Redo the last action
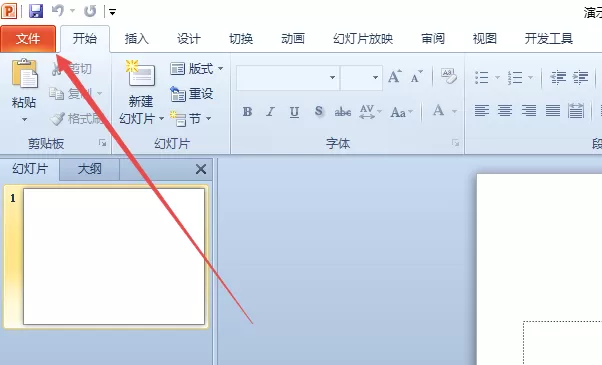 click(x=90, y=11)
